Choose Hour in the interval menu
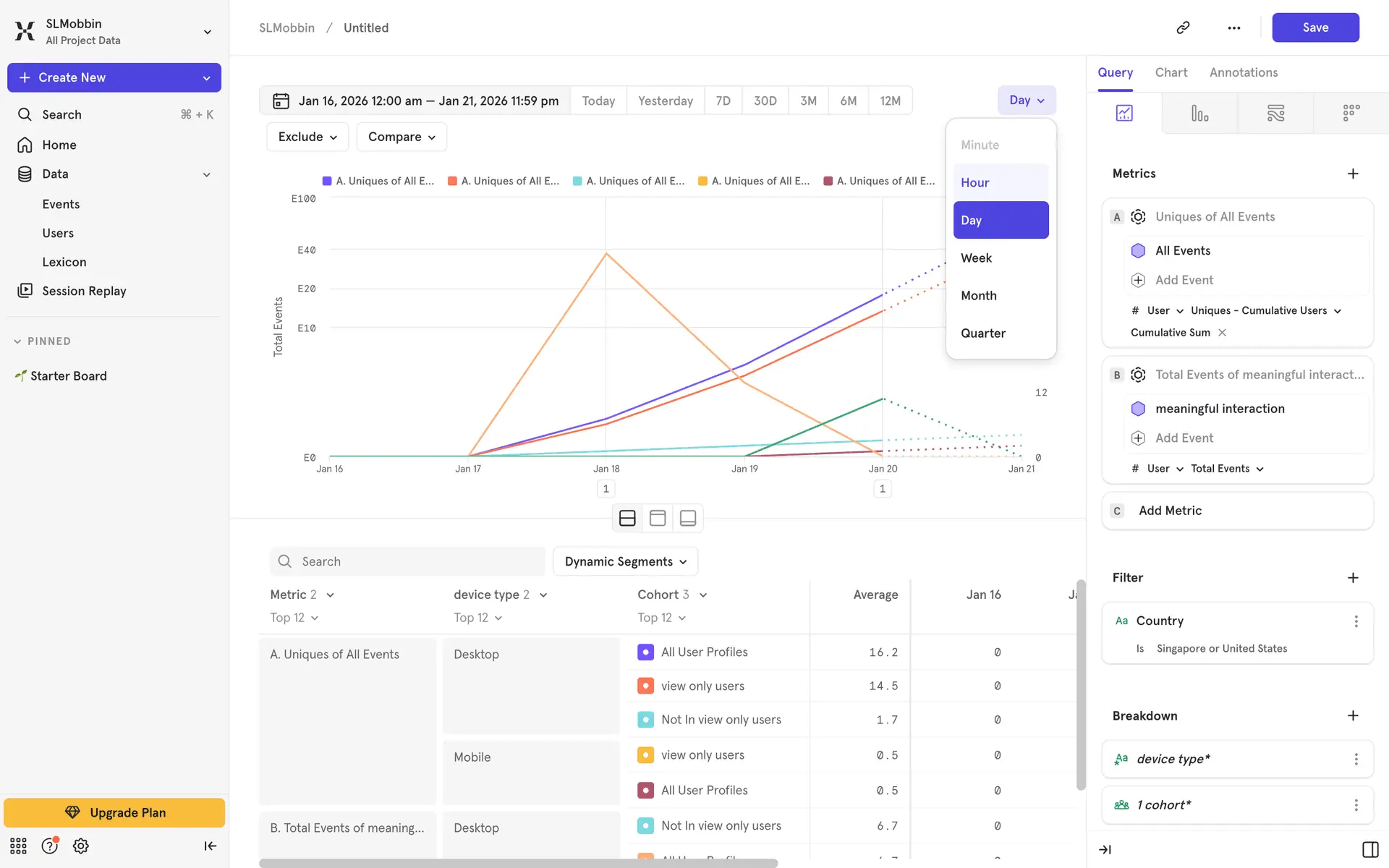Image resolution: width=1389 pixels, height=868 pixels. pos(1001,182)
